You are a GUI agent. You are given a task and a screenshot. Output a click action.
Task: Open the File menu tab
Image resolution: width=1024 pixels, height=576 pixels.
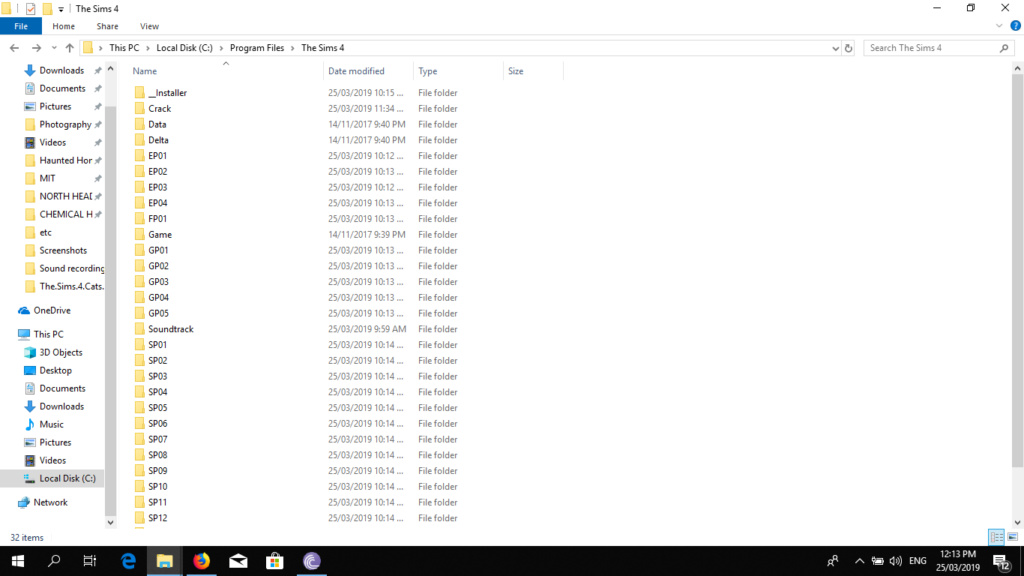tap(21, 26)
